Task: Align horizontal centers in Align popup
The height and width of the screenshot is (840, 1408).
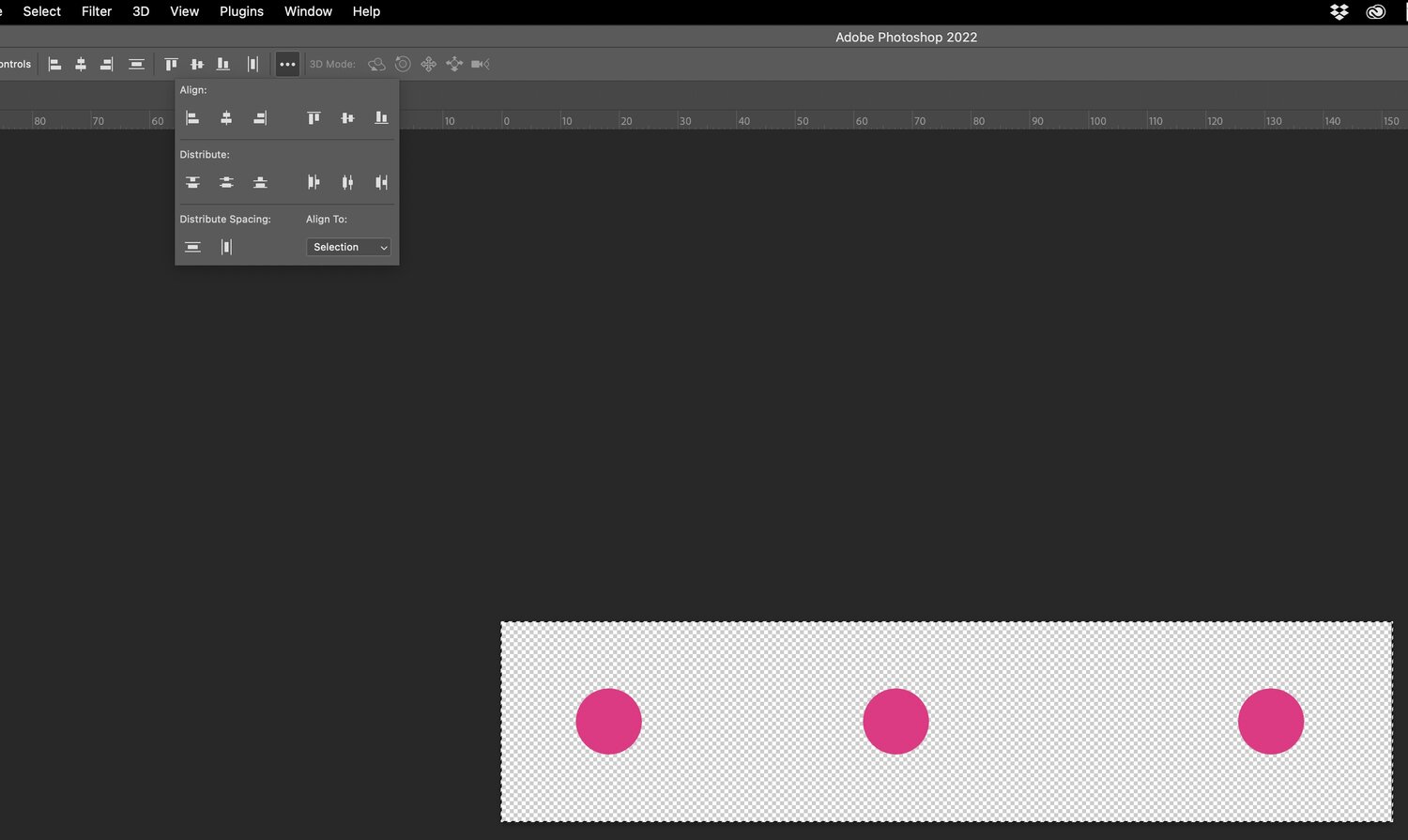Action: coord(226,117)
